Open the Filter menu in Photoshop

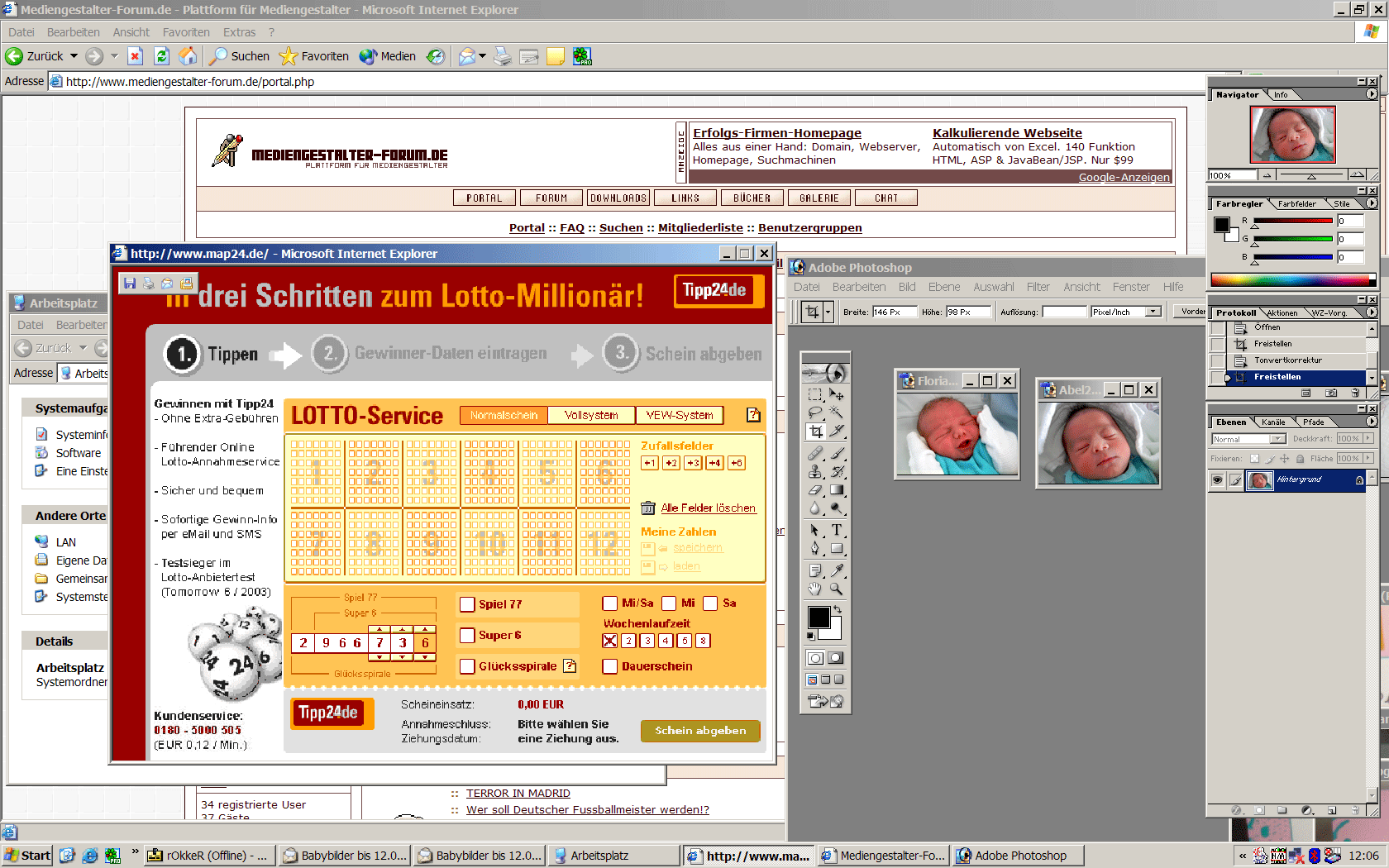tap(1038, 287)
